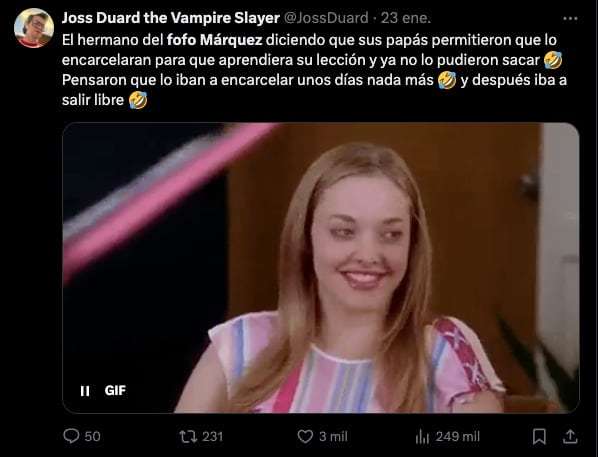Open the Joss Duard the Vampire Slayer name
598x457 pixels.
point(171,18)
